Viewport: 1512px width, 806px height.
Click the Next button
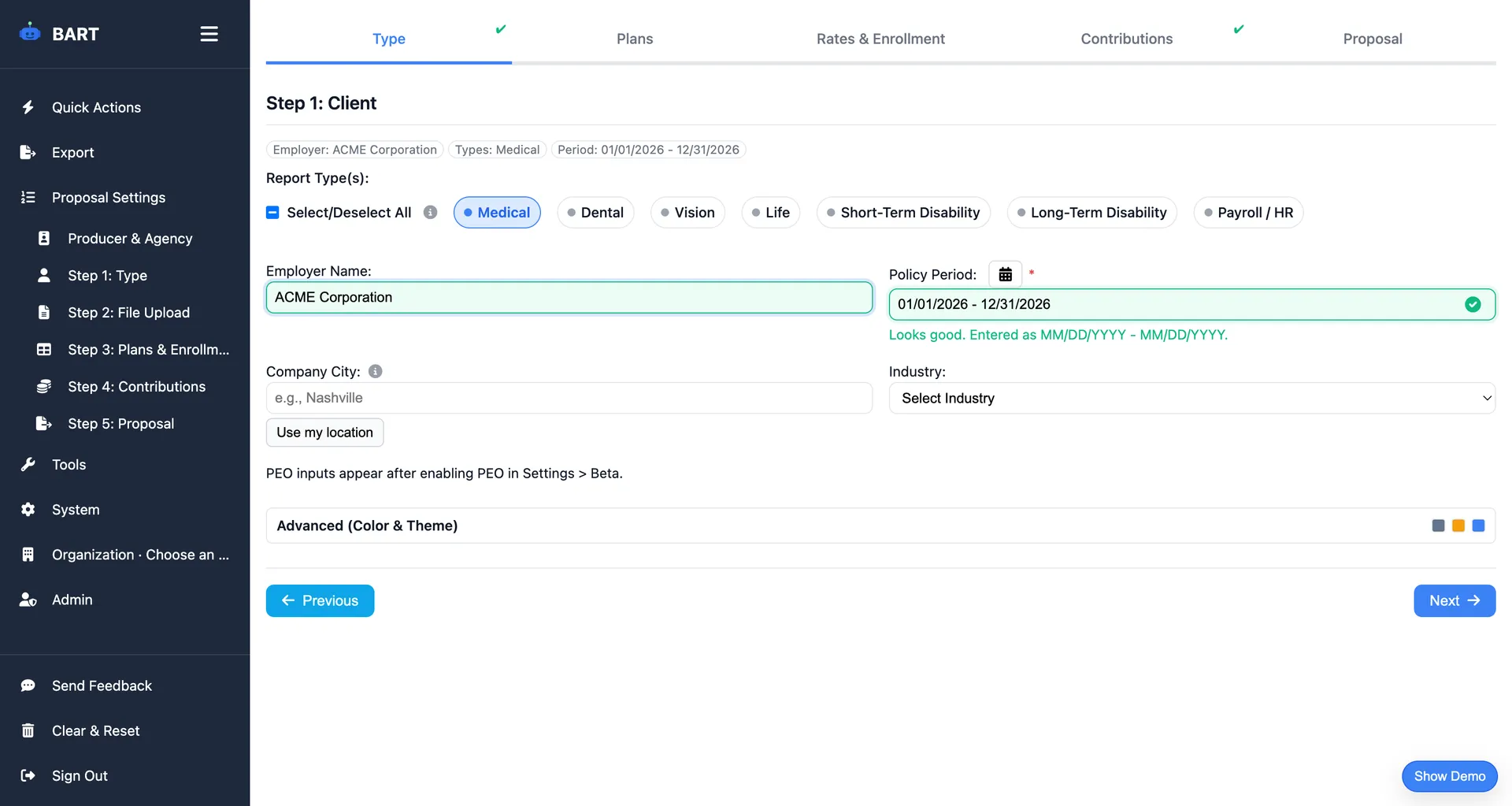coord(1454,600)
